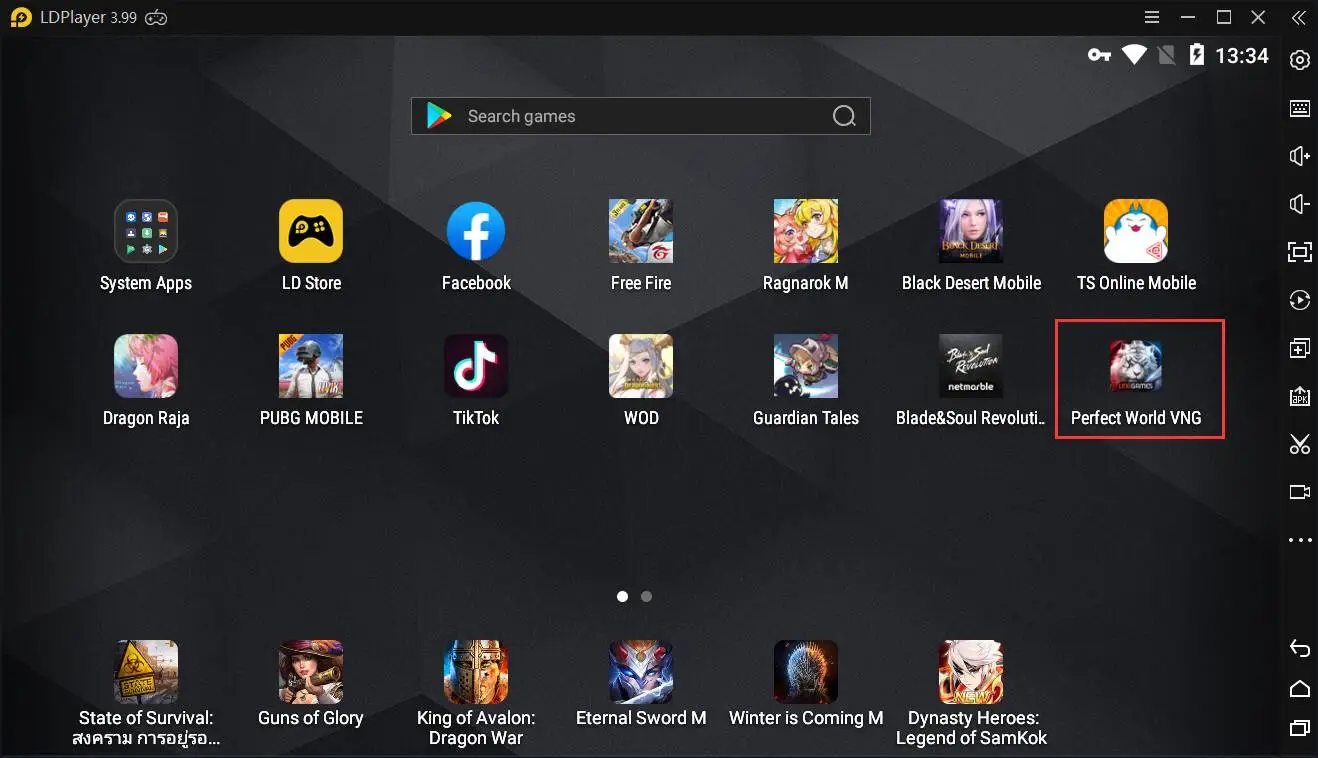Show more sidebar tools (three dots)

point(1300,540)
